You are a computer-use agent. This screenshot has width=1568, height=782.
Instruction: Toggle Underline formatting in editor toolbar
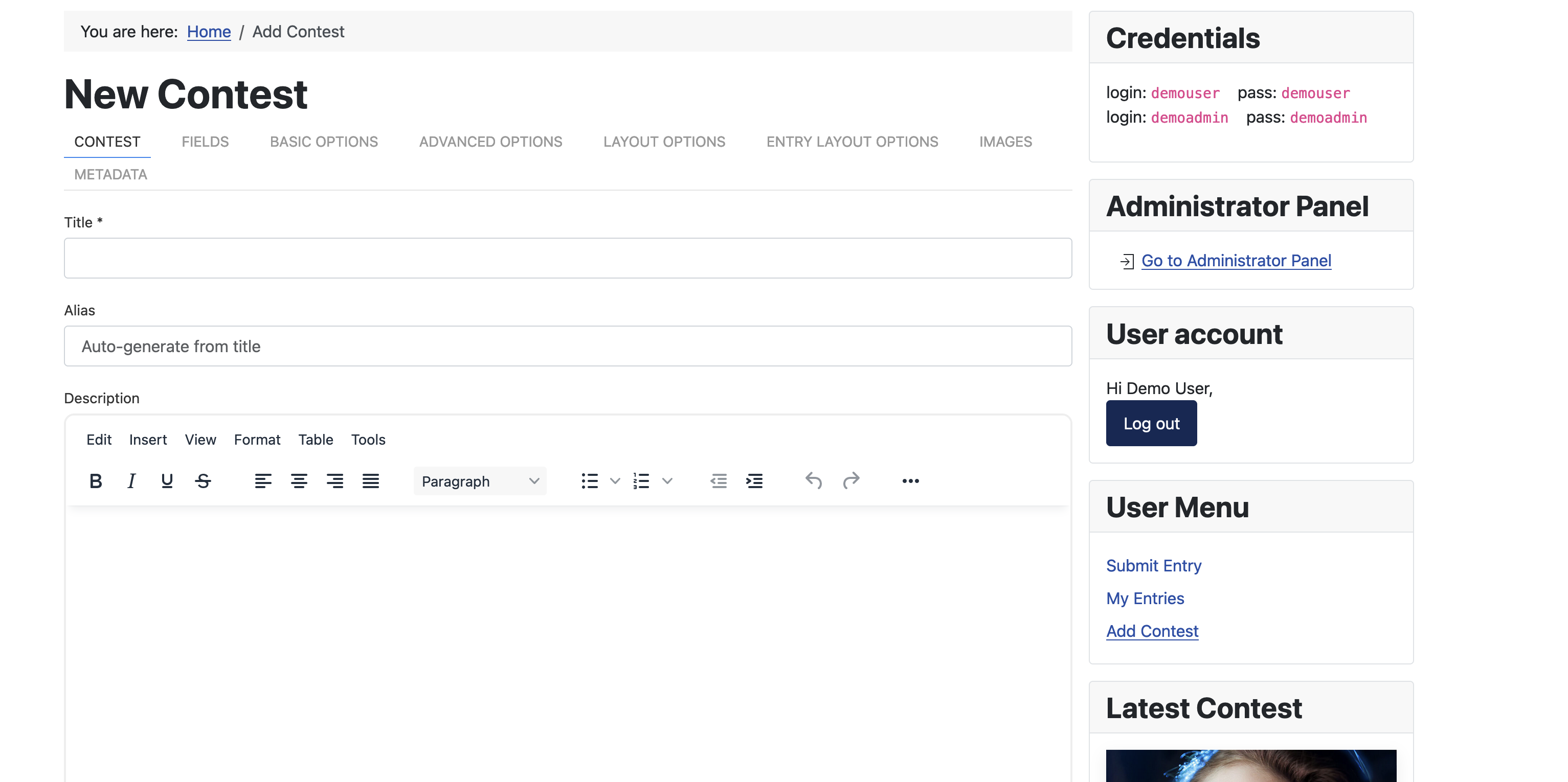(167, 481)
